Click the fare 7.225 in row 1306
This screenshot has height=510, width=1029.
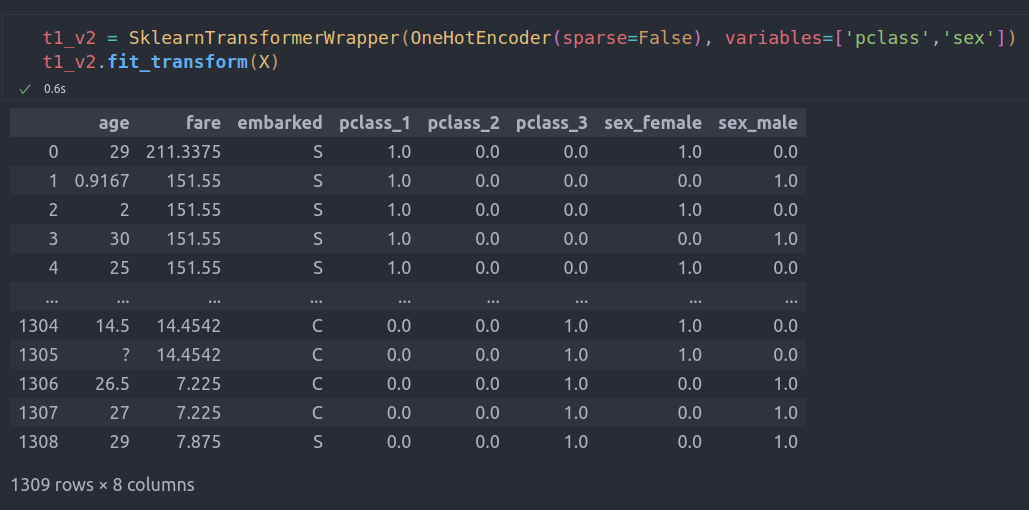pyautogui.click(x=199, y=384)
